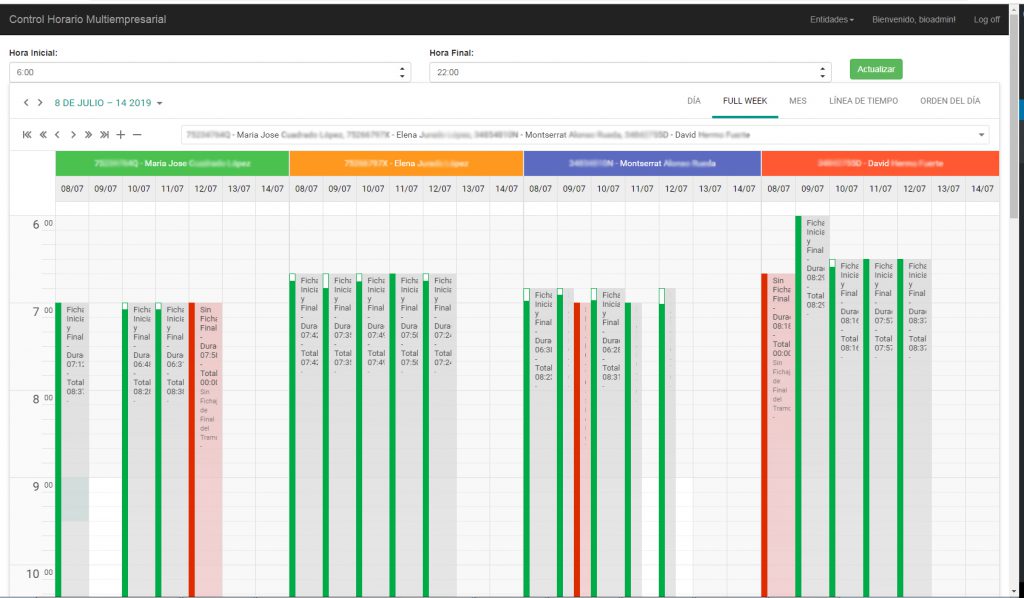Click 09/07 date header under David
The image size is (1024, 598).
pos(812,189)
